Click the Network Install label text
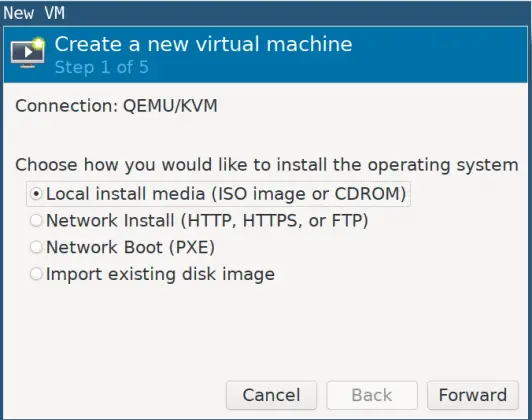The height and width of the screenshot is (420, 532). 207,221
